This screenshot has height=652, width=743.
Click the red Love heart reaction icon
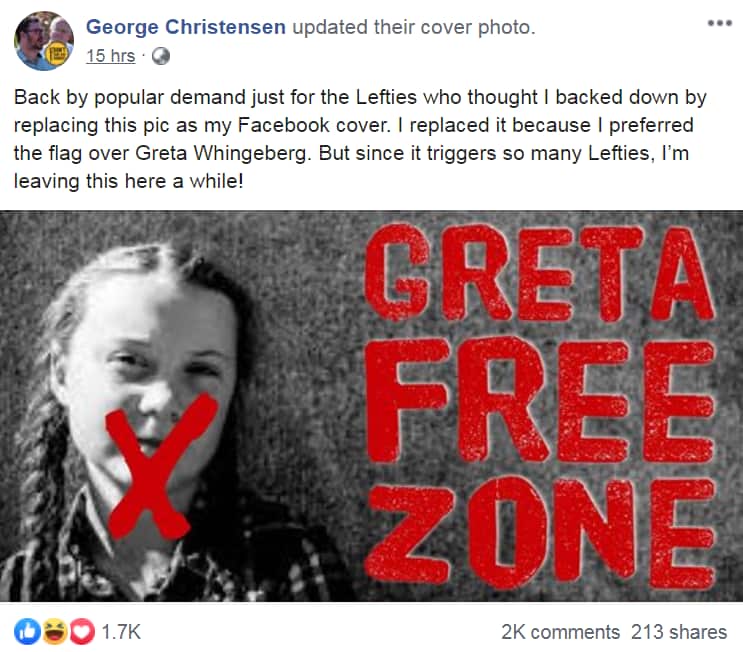pyautogui.click(x=67, y=632)
